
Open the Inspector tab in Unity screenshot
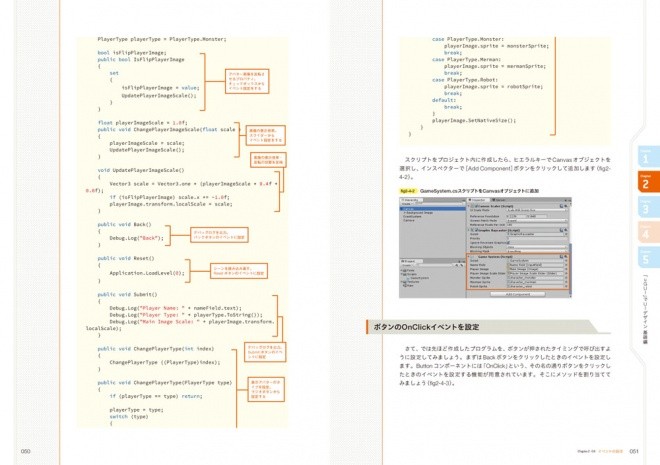pyautogui.click(x=479, y=200)
